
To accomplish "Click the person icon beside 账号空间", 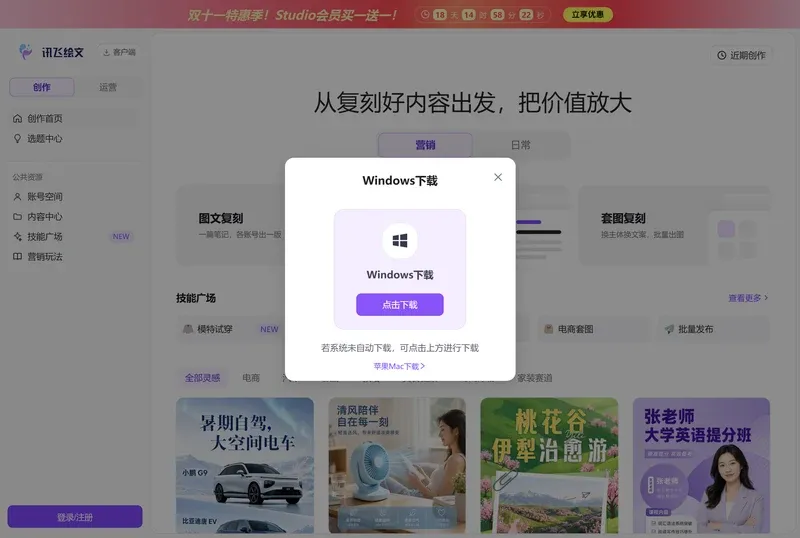I will pos(17,197).
